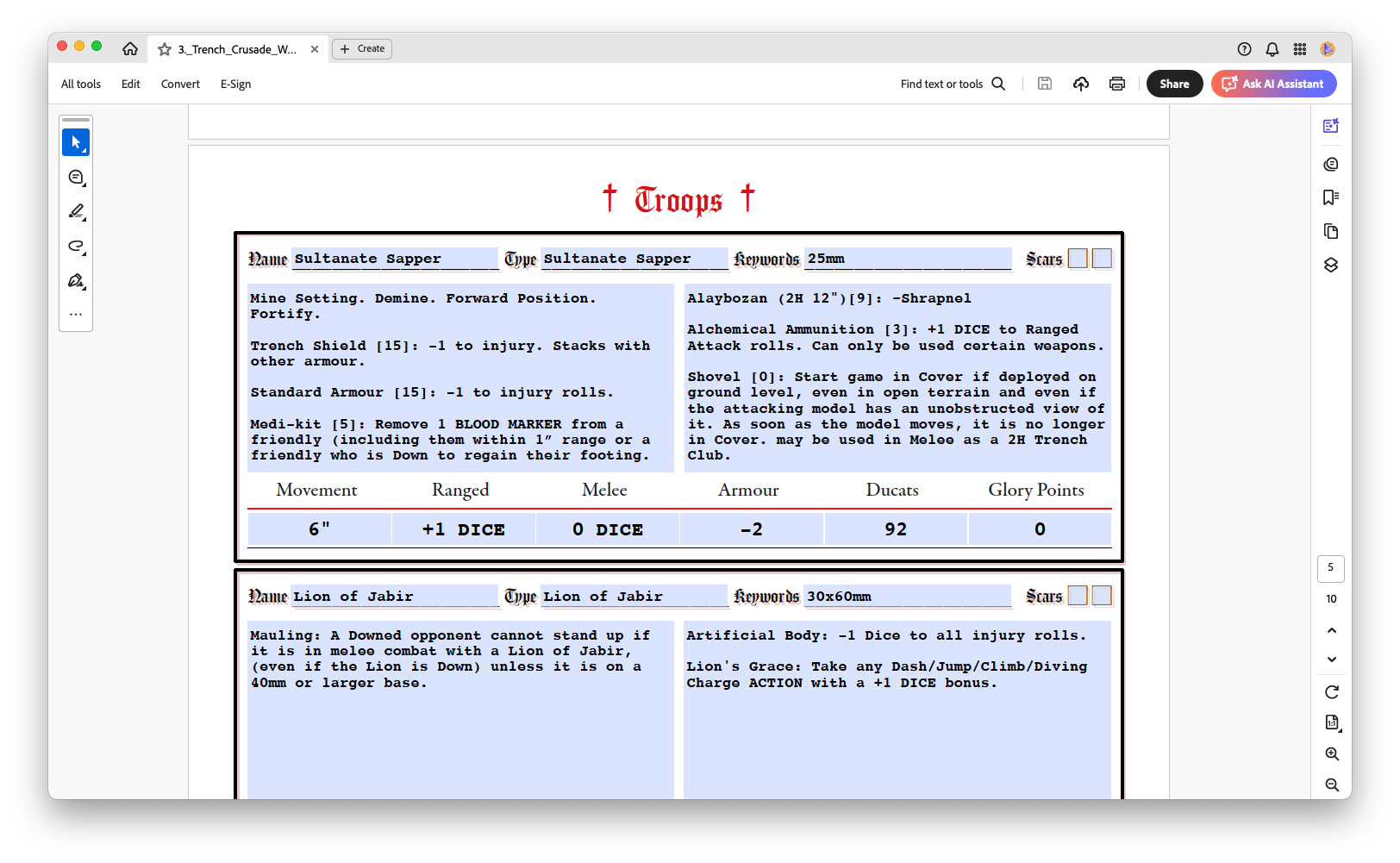Image resolution: width=1400 pixels, height=863 pixels.
Task: Rotate the page view
Action: tap(1332, 691)
